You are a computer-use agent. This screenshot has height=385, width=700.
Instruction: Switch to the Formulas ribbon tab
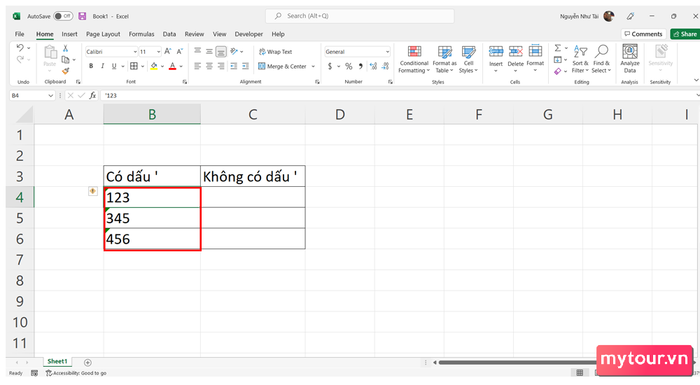click(x=141, y=34)
